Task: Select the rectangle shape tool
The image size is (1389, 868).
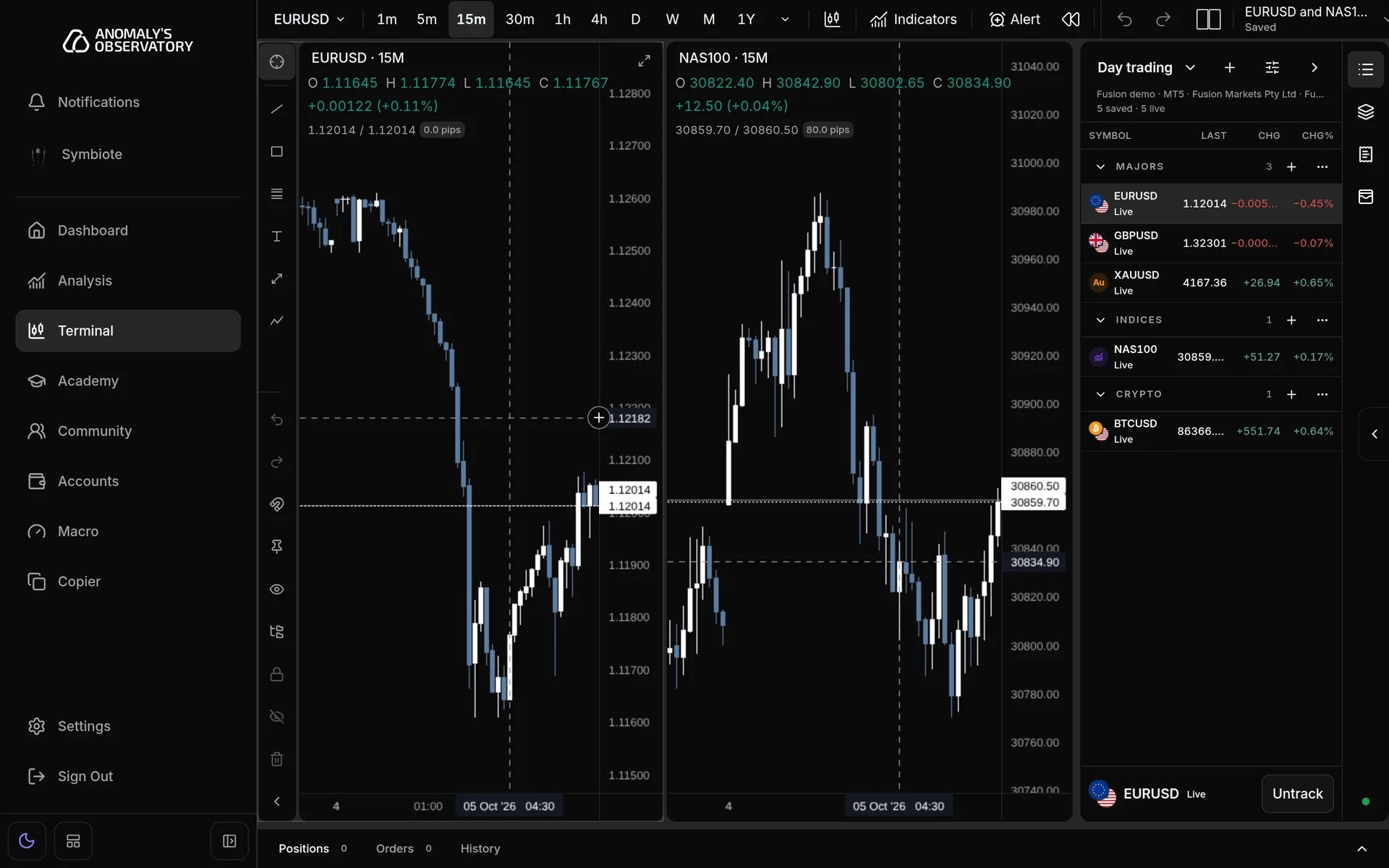Action: coord(277,151)
